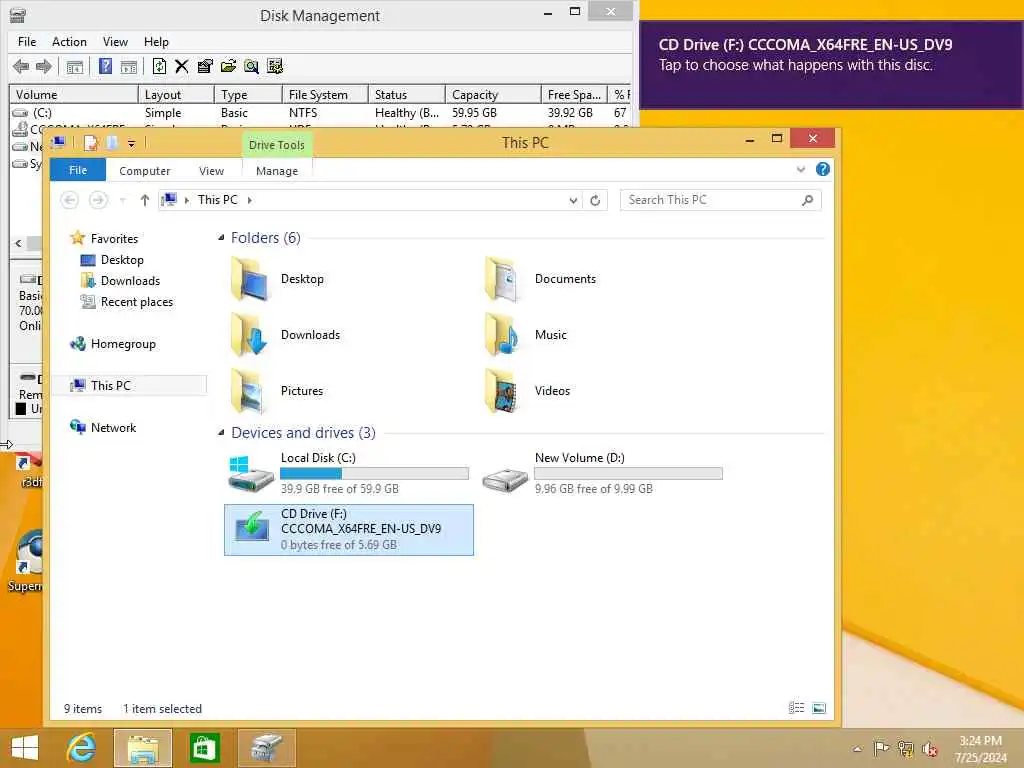Click the settings list icon at toolbar end
Image resolution: width=1024 pixels, height=768 pixels.
(275, 66)
